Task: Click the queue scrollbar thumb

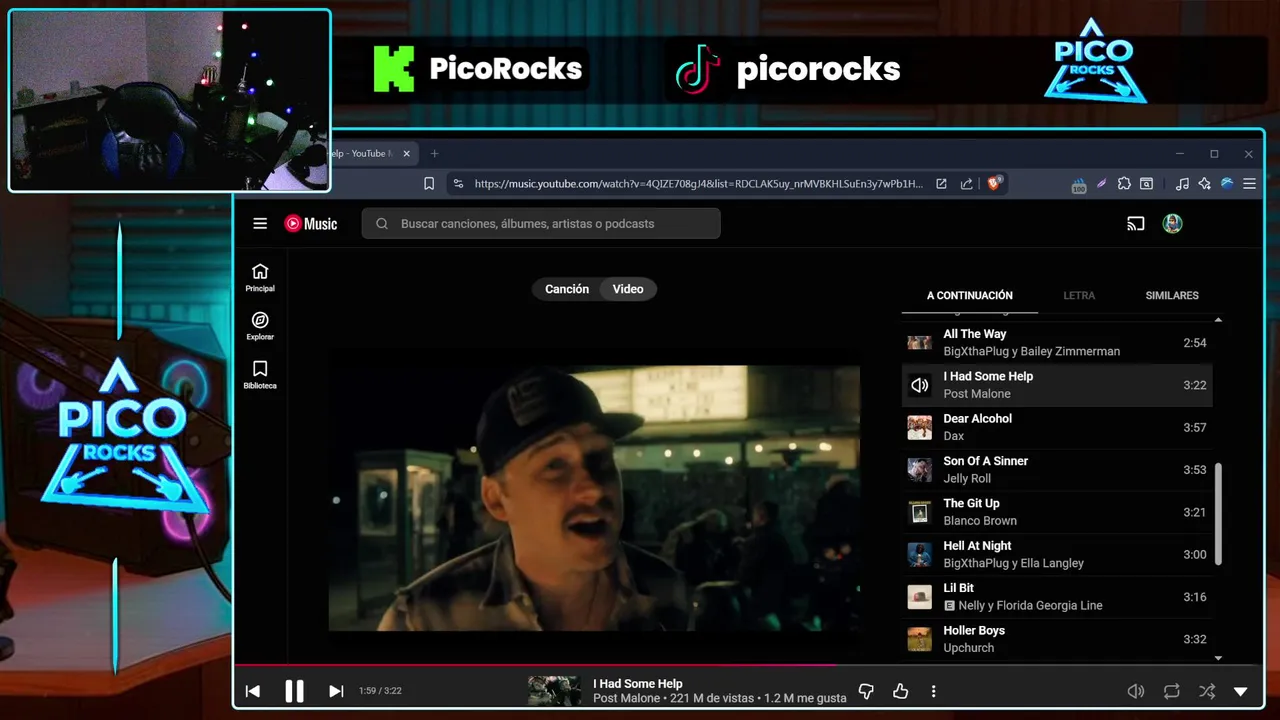Action: [x=1218, y=514]
